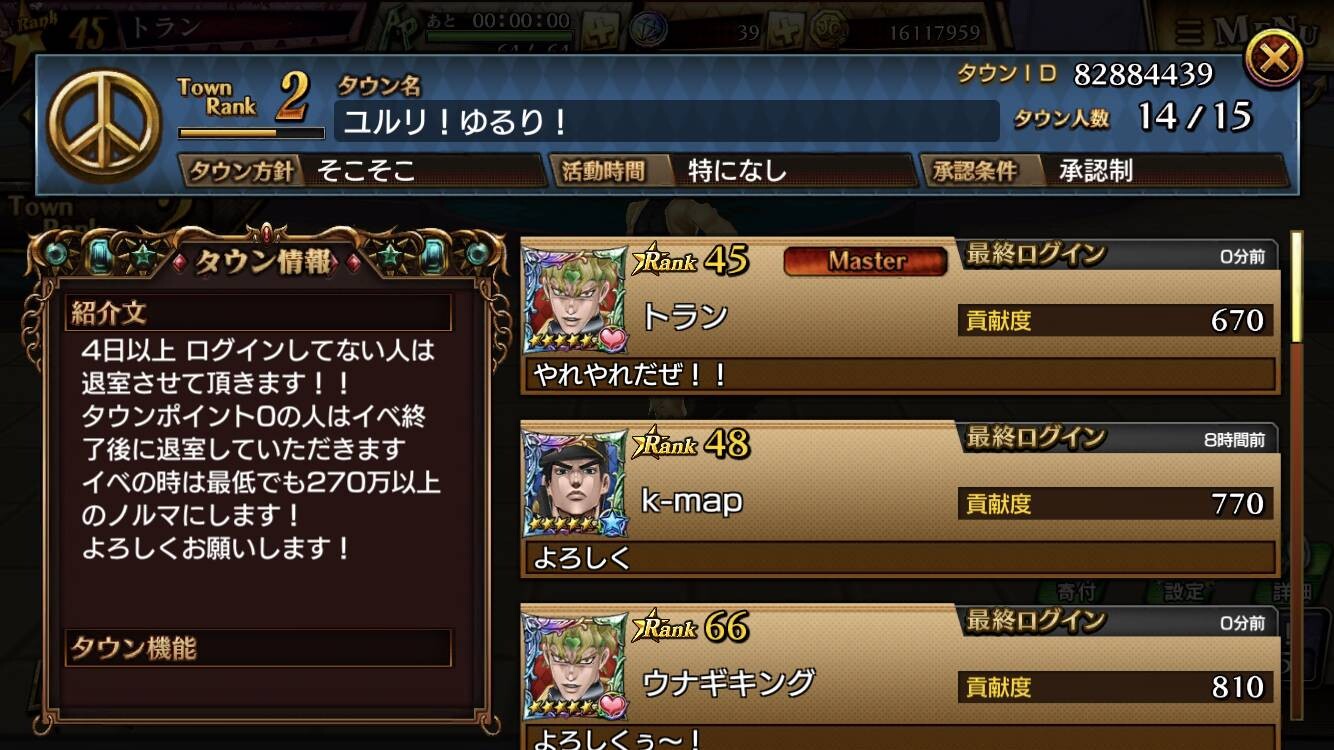Viewport: 1334px width, 750px height.
Task: Close the town info dialog
Action: [1273, 58]
